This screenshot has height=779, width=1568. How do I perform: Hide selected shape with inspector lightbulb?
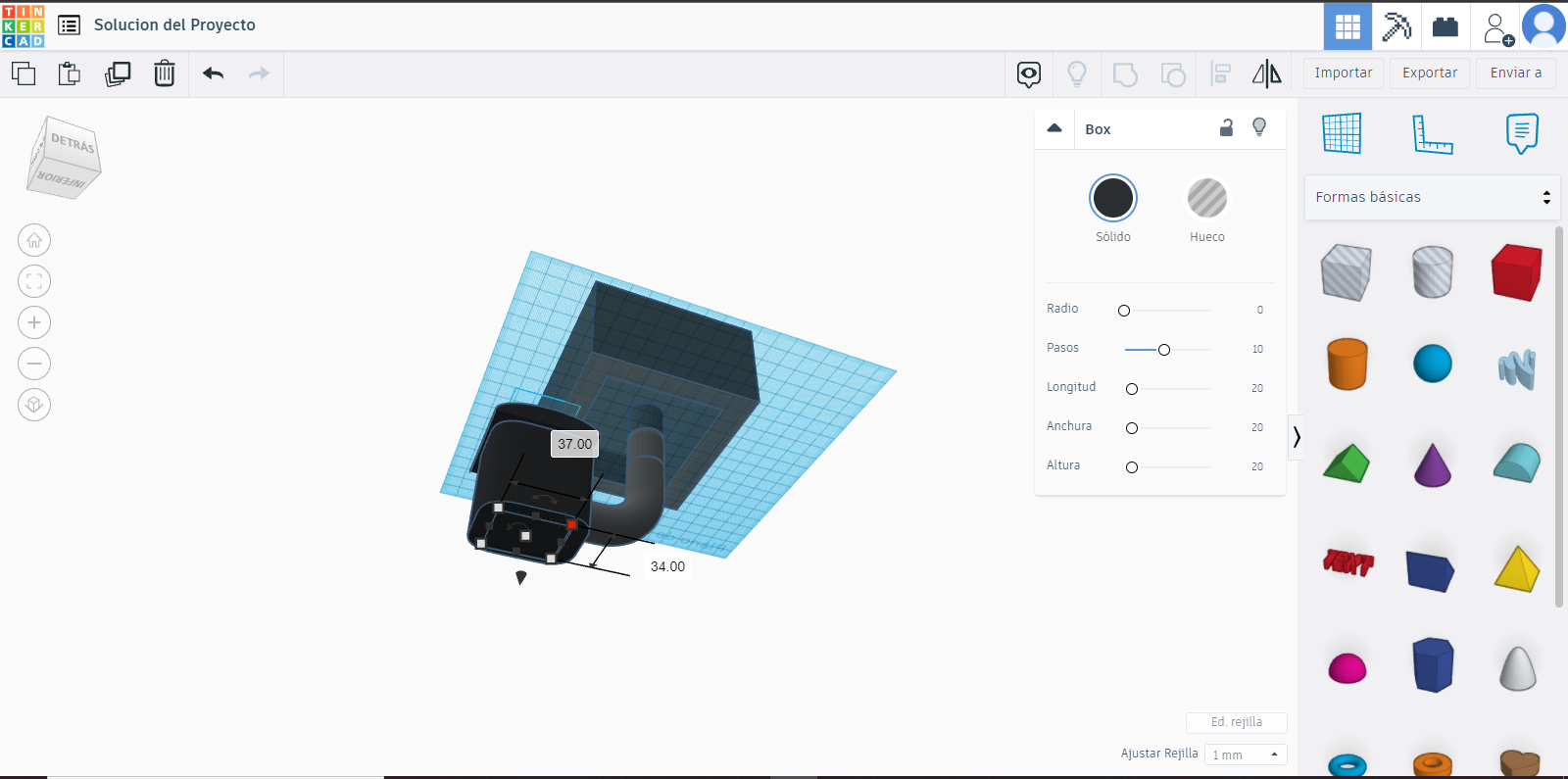point(1259,127)
